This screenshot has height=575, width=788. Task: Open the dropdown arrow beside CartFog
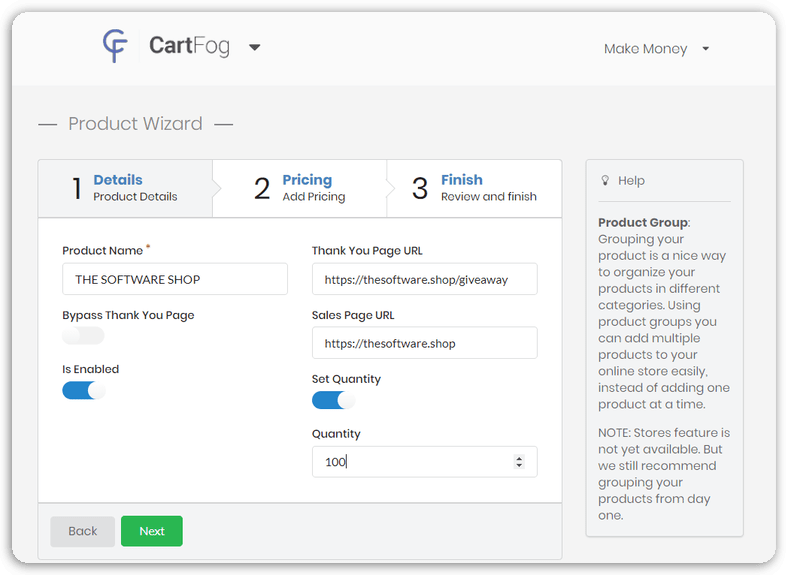[x=255, y=47]
